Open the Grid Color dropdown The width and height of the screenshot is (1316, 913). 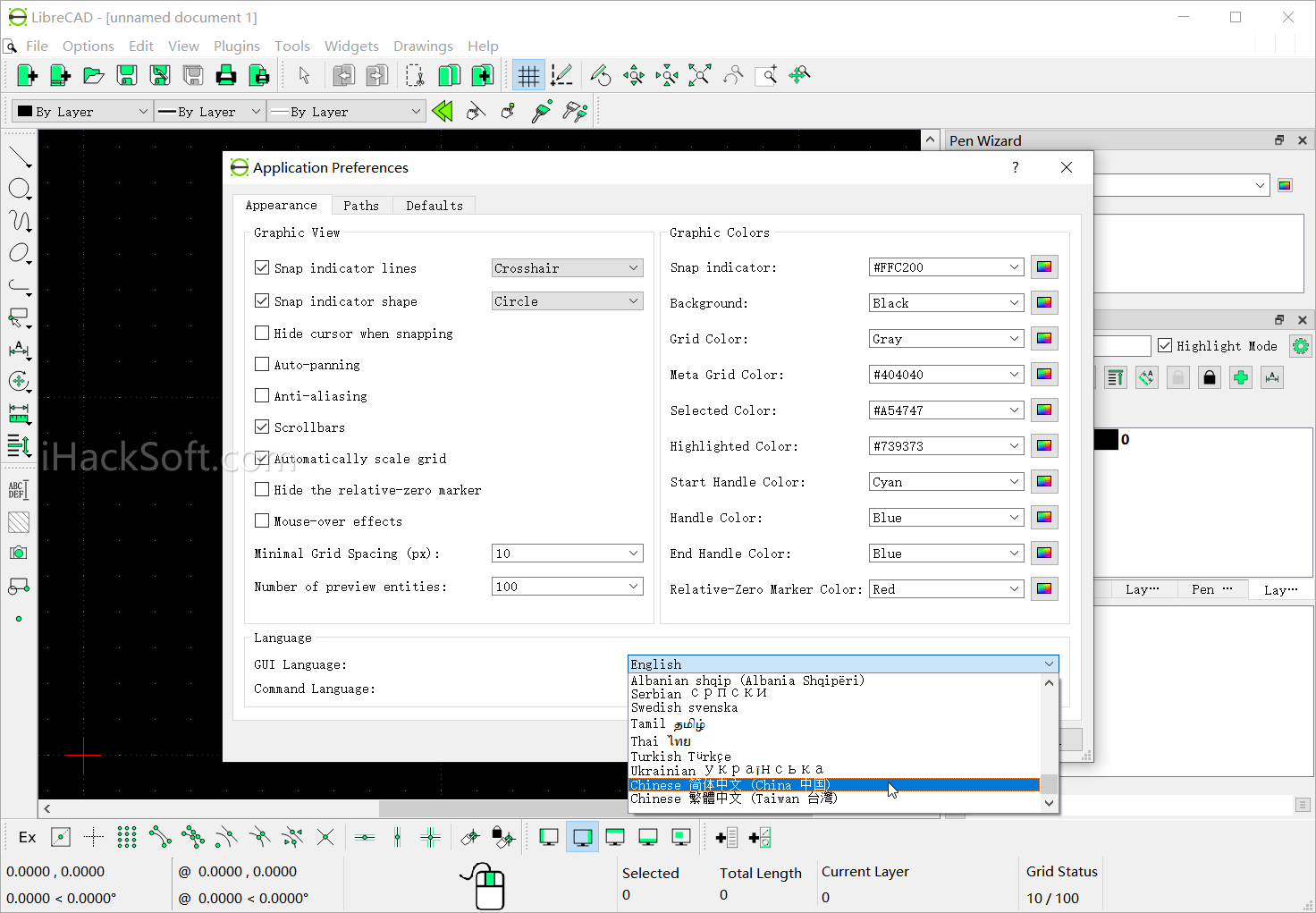pyautogui.click(x=947, y=338)
